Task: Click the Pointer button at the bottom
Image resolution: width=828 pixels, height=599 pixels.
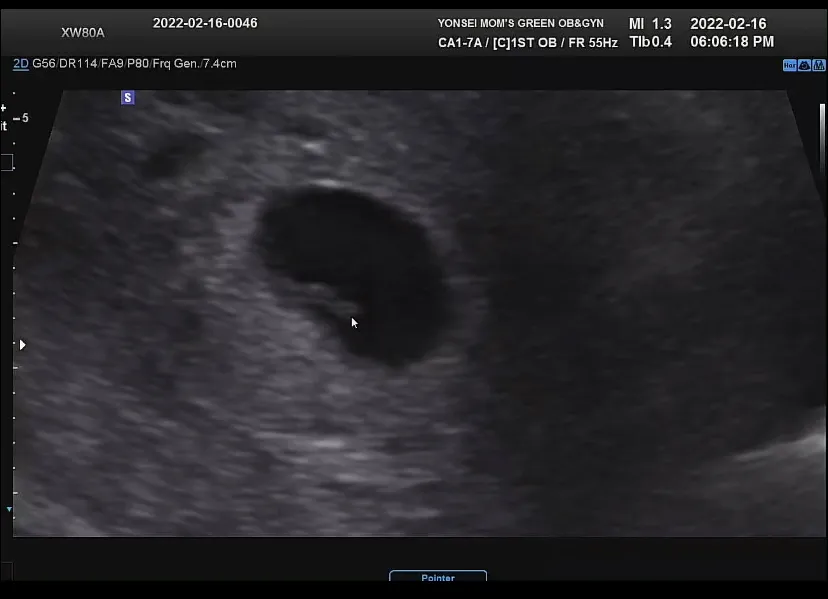Action: pos(438,576)
